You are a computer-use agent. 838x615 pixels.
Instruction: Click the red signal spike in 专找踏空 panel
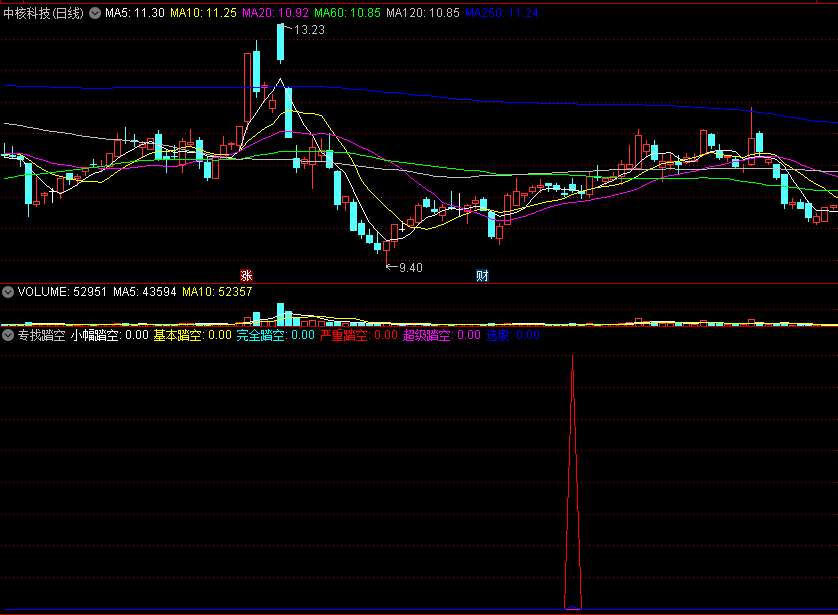(573, 482)
